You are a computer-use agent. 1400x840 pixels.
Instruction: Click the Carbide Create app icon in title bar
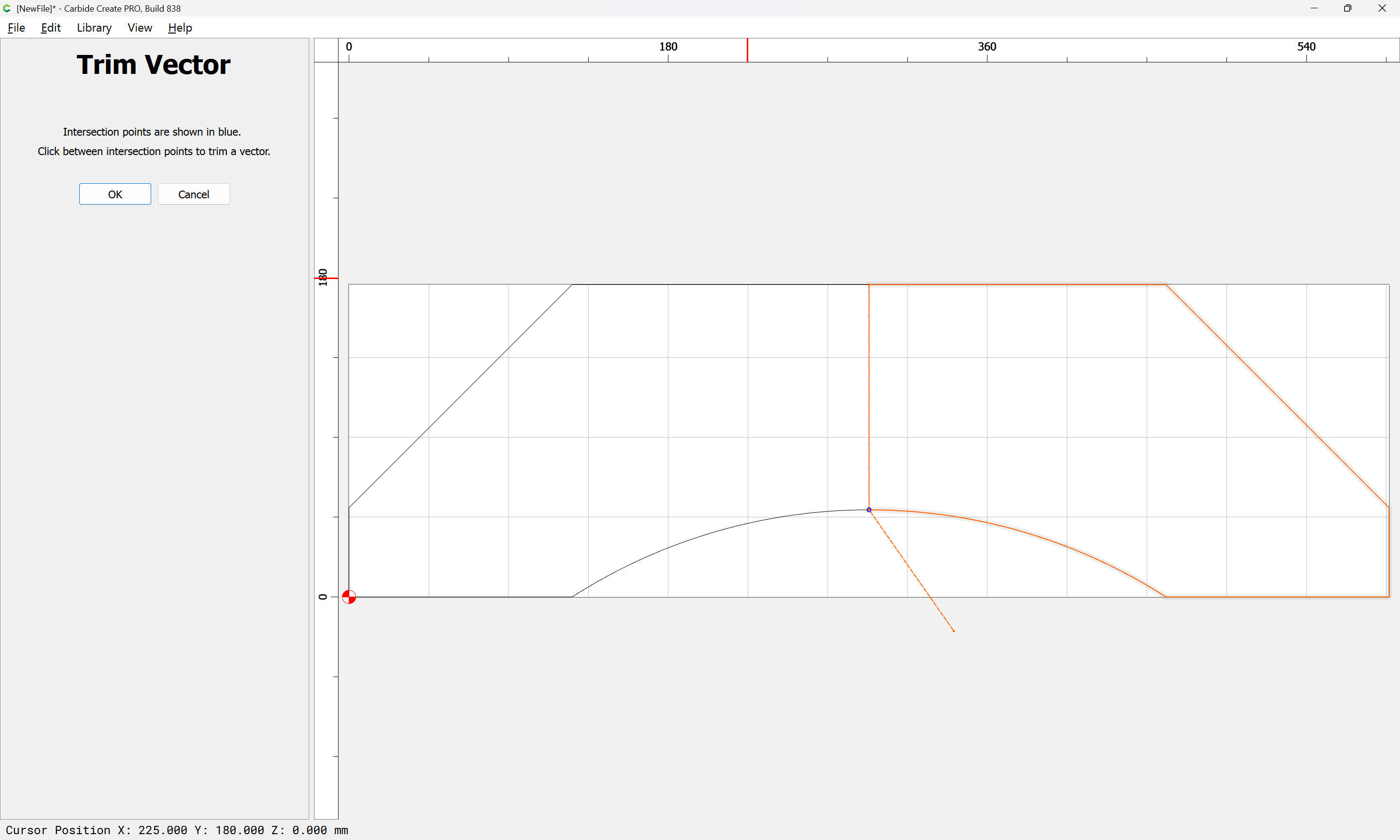(x=7, y=8)
